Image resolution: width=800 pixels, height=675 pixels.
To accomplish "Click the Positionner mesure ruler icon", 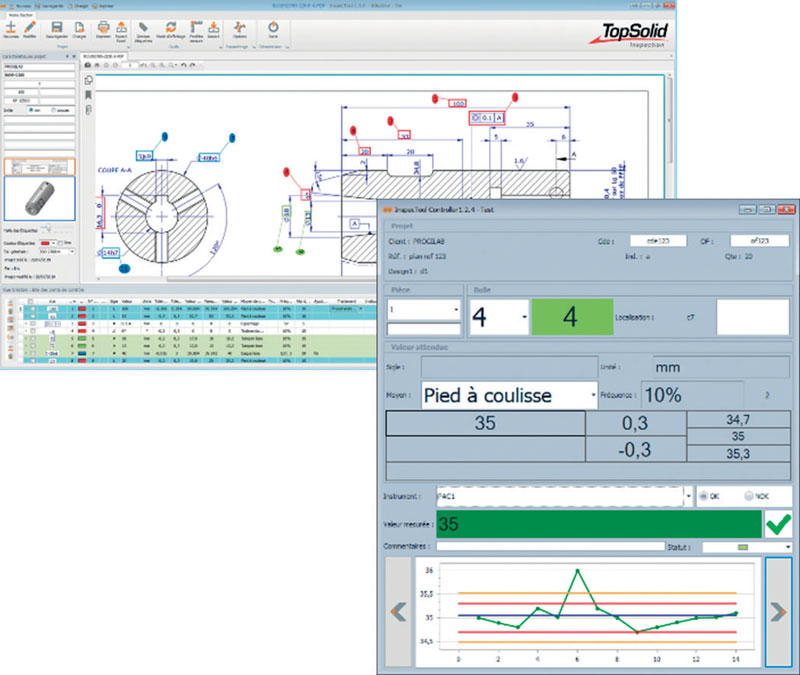I will [196, 27].
